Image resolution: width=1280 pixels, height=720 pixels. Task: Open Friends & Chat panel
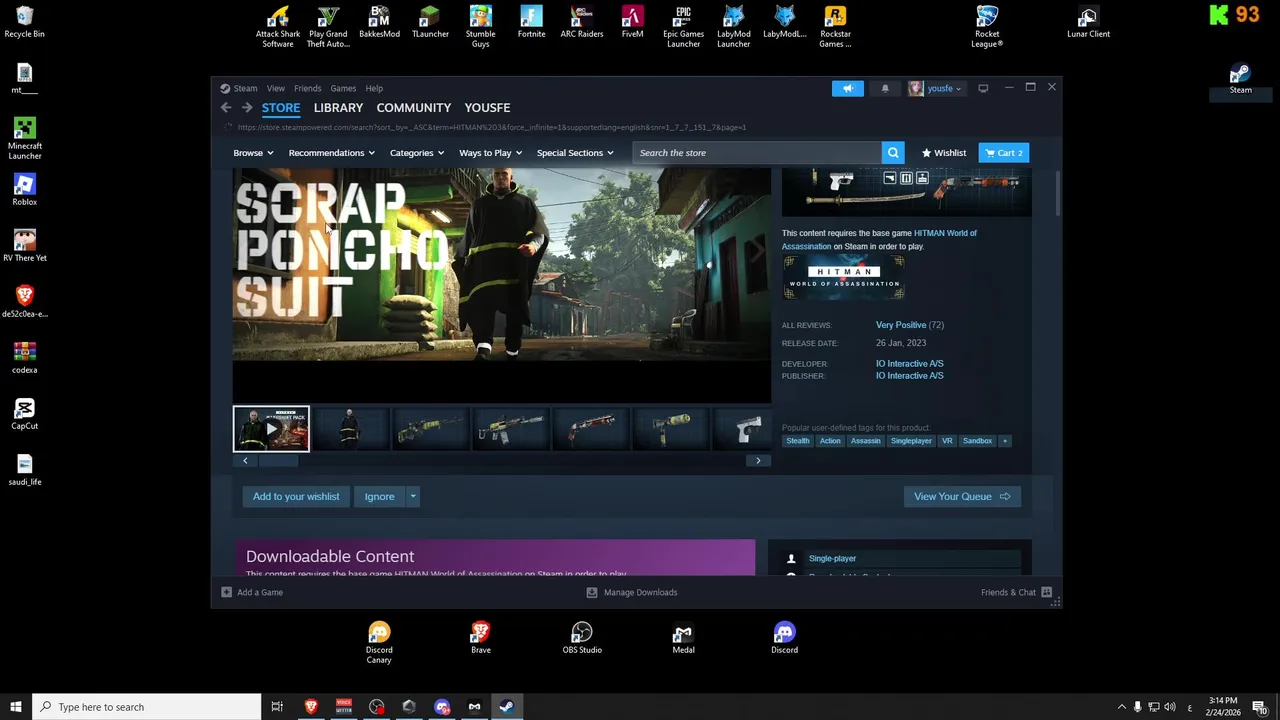pyautogui.click(x=1016, y=592)
